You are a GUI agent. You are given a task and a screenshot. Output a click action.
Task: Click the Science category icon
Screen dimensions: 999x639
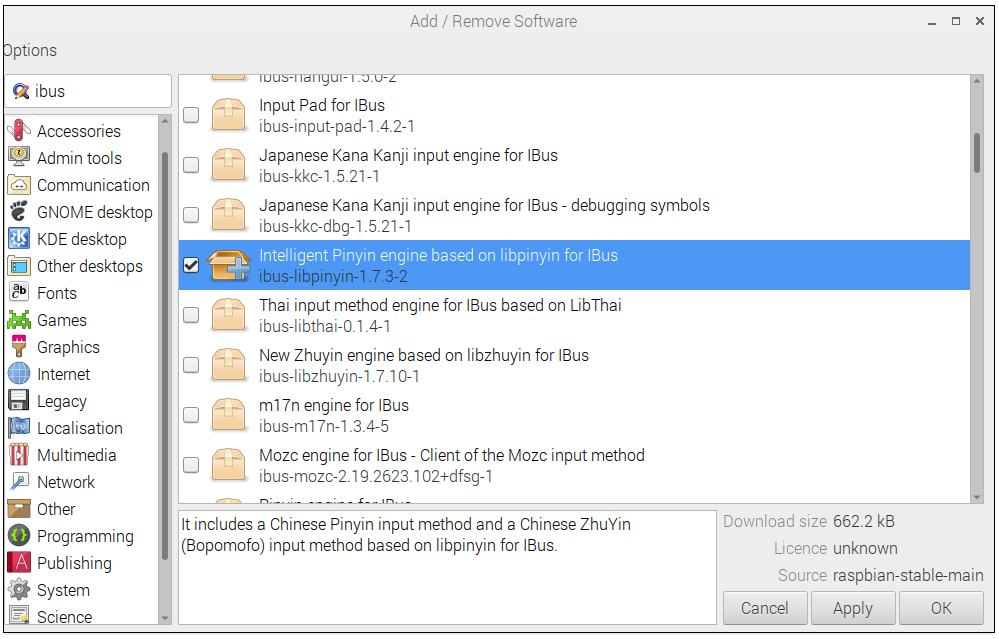(19, 615)
